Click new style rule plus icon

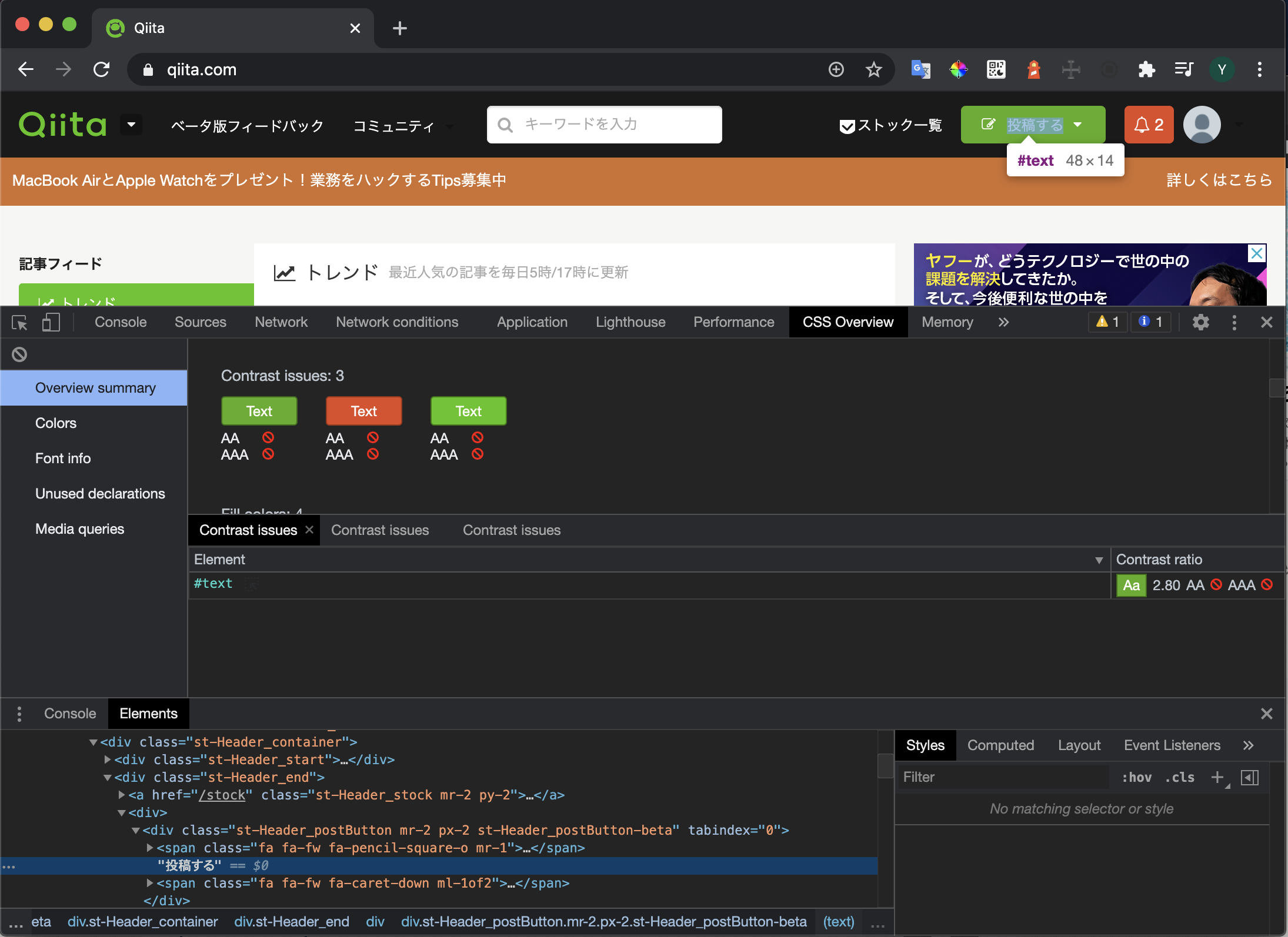click(x=1217, y=777)
